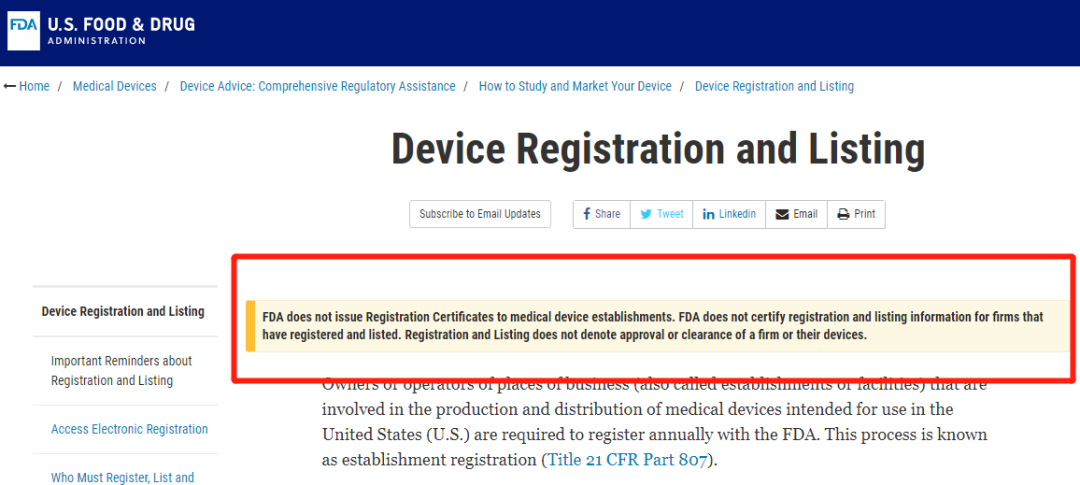Click the FDA logo in header
Screen dimensions: 1080x485
click(x=23, y=31)
